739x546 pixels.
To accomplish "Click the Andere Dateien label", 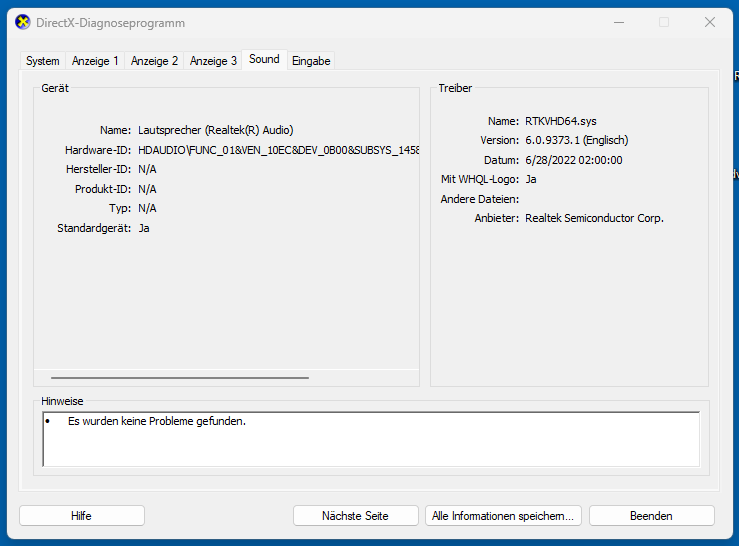I will [479, 199].
